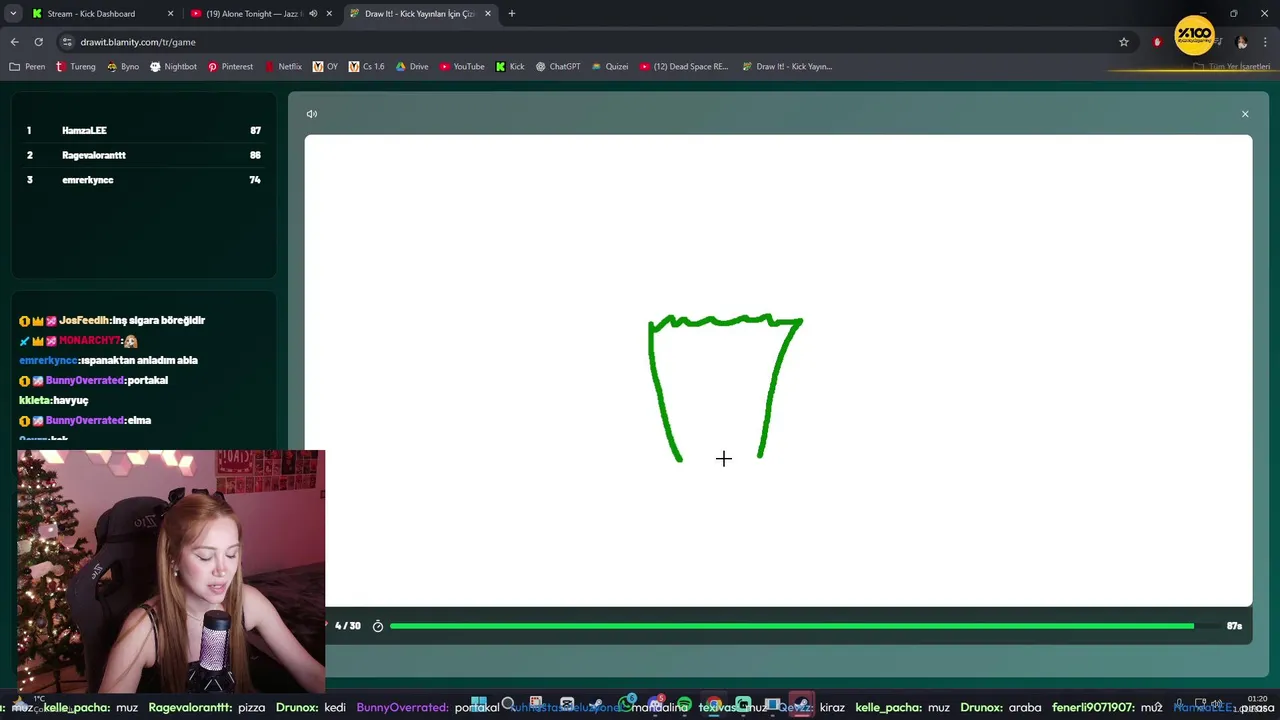The height and width of the screenshot is (720, 1280).
Task: Open the ChatGPT bookmark
Action: coord(558,67)
